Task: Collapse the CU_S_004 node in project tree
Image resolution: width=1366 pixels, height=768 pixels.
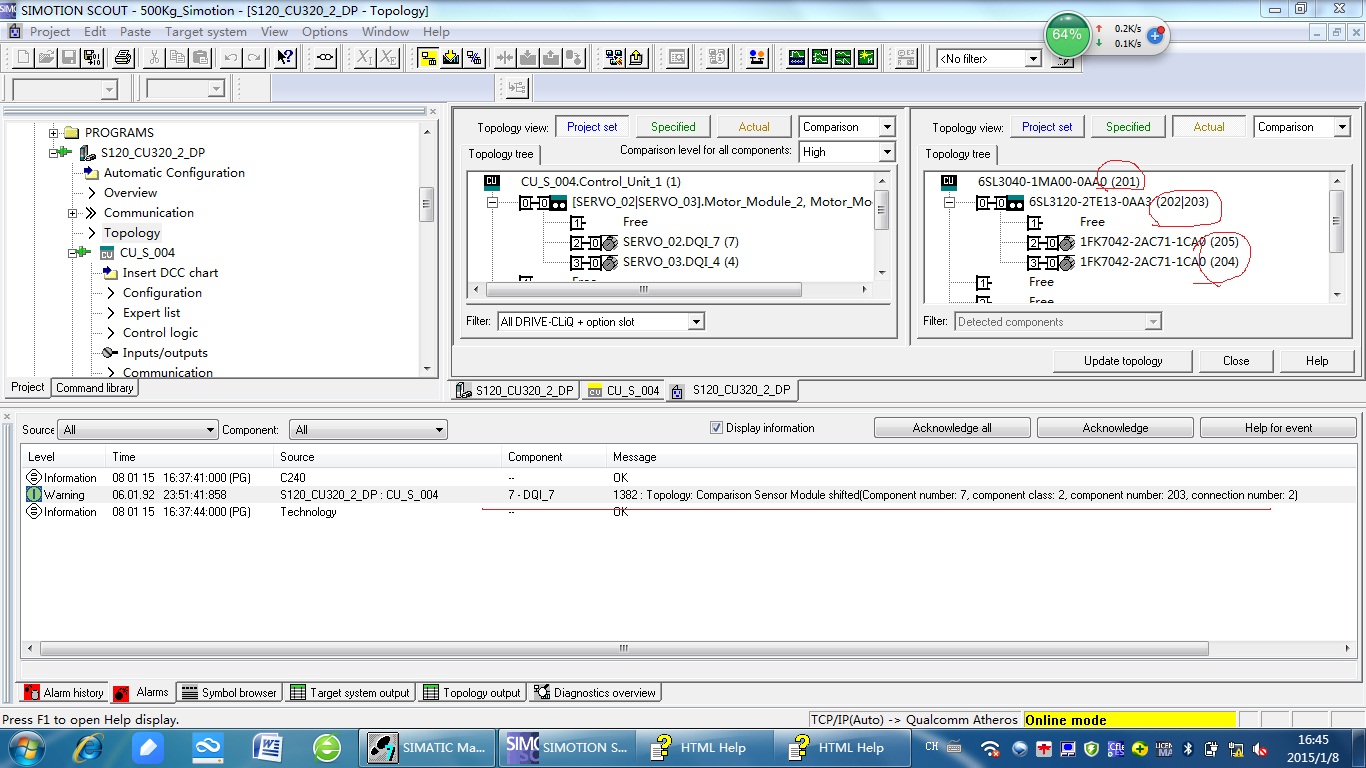Action: pyautogui.click(x=73, y=253)
